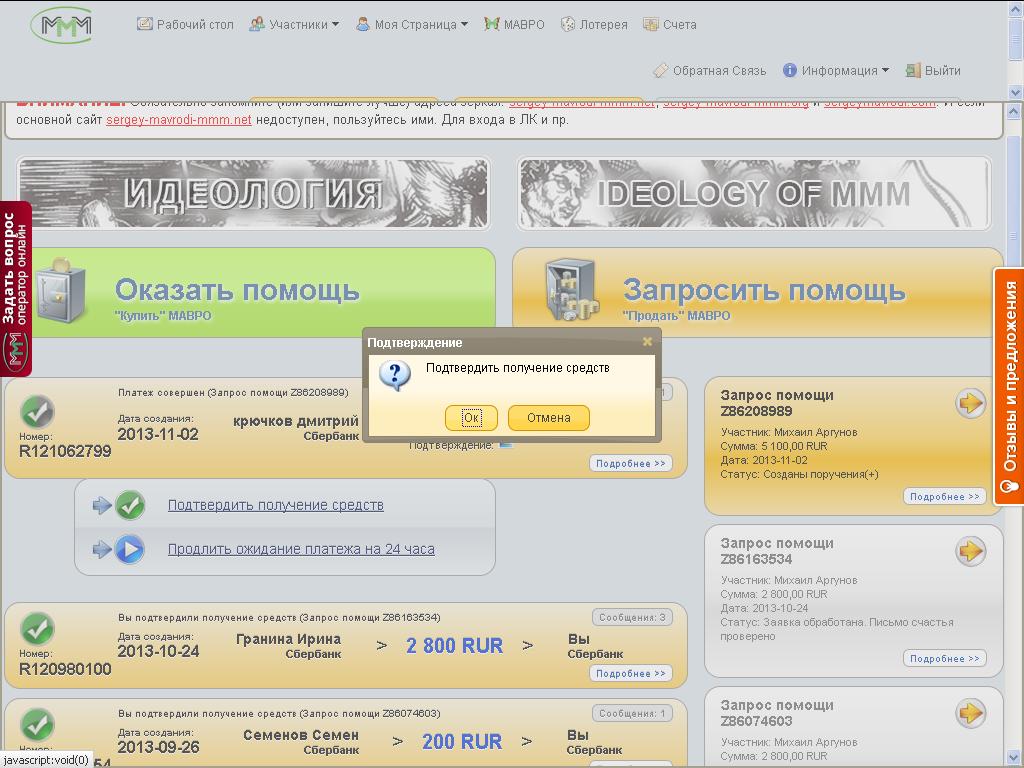This screenshot has height=768, width=1024.
Task: Click the MMM logo in header
Action: tap(62, 25)
